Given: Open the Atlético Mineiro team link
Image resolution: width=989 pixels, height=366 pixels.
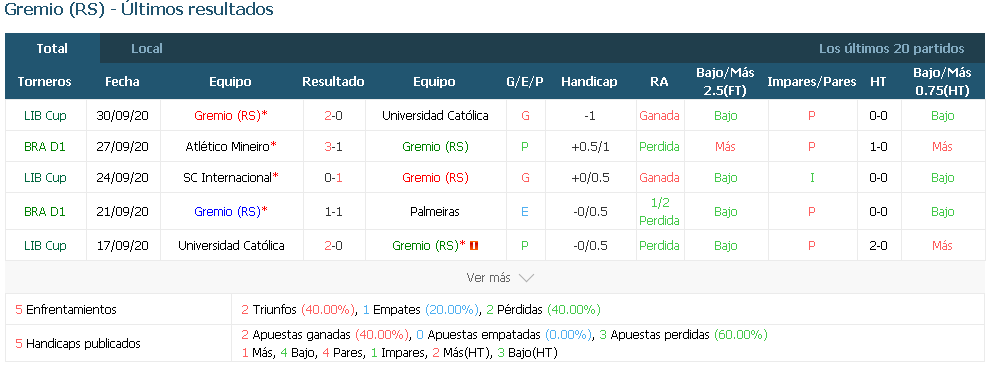Looking at the screenshot, I should tap(228, 146).
